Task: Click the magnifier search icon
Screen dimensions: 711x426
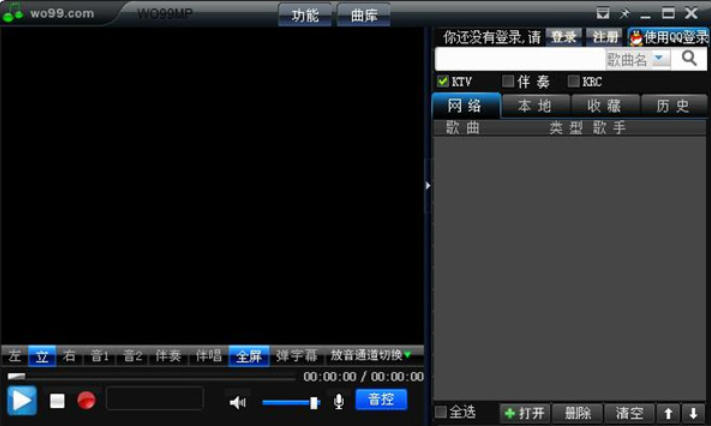Action: tap(689, 59)
